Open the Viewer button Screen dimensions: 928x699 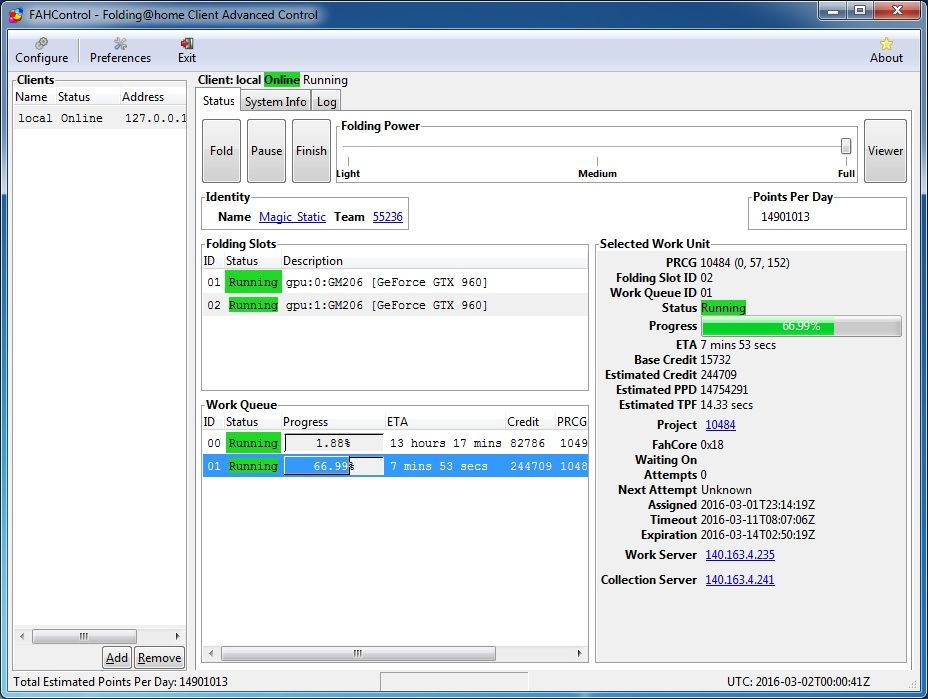point(885,151)
